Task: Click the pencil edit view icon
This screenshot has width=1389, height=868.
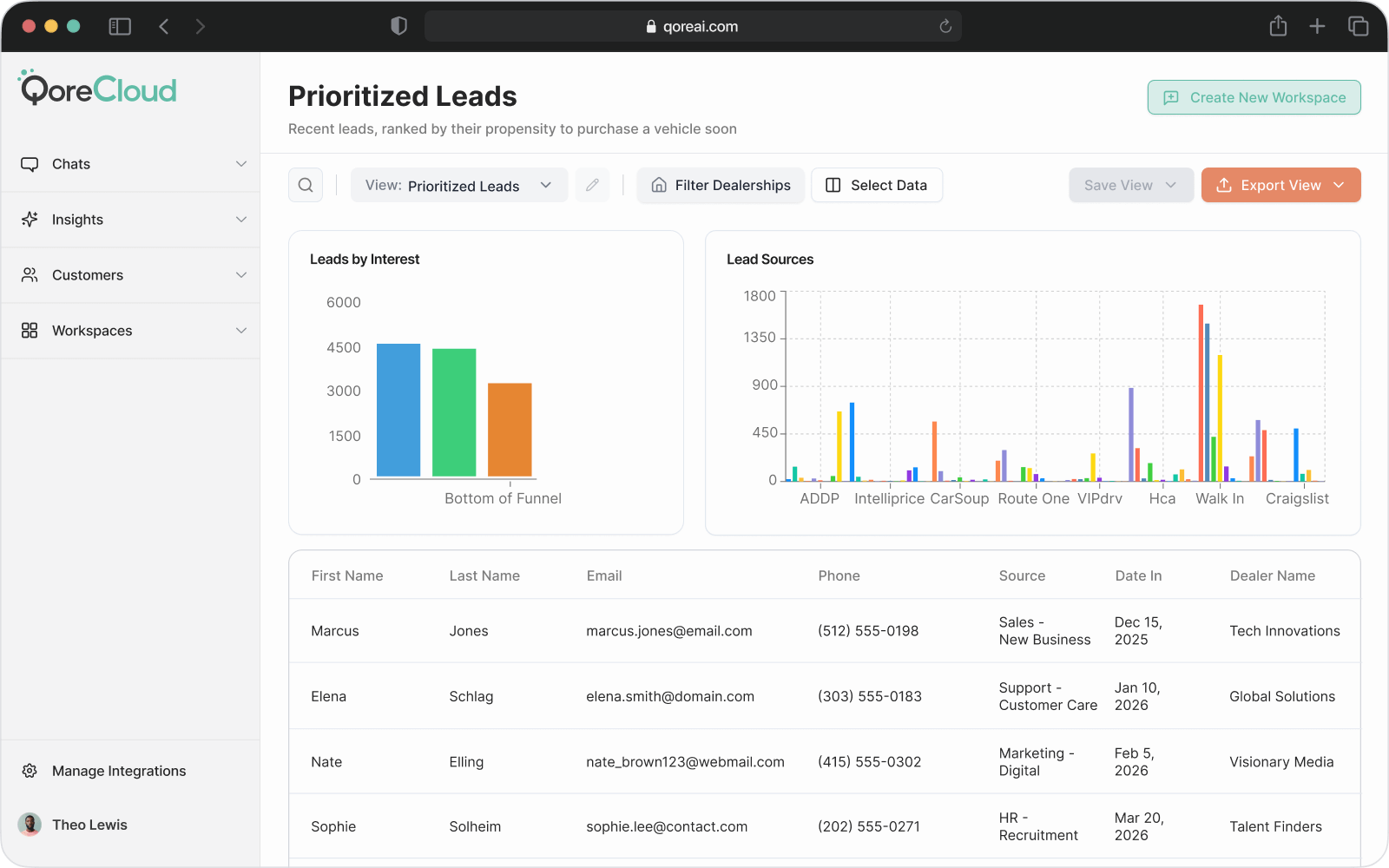Action: (x=592, y=185)
